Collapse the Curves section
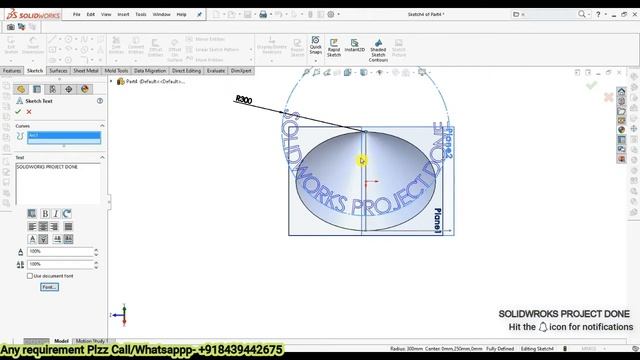The image size is (640, 360). pyautogui.click(x=102, y=126)
